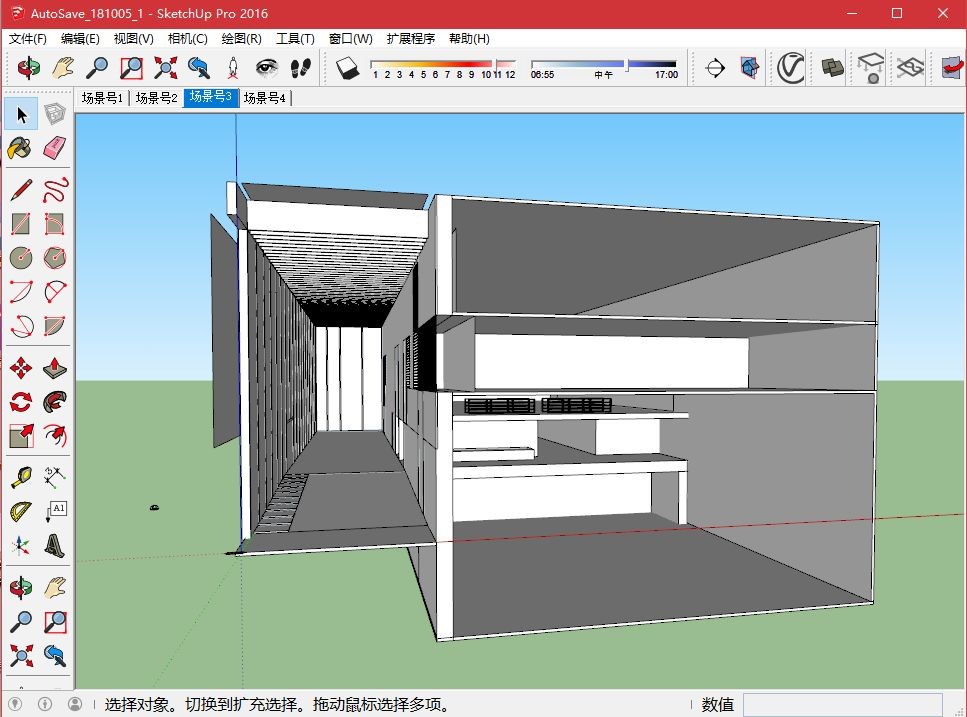
Task: Activate the Walk footprints tool
Action: coord(300,68)
